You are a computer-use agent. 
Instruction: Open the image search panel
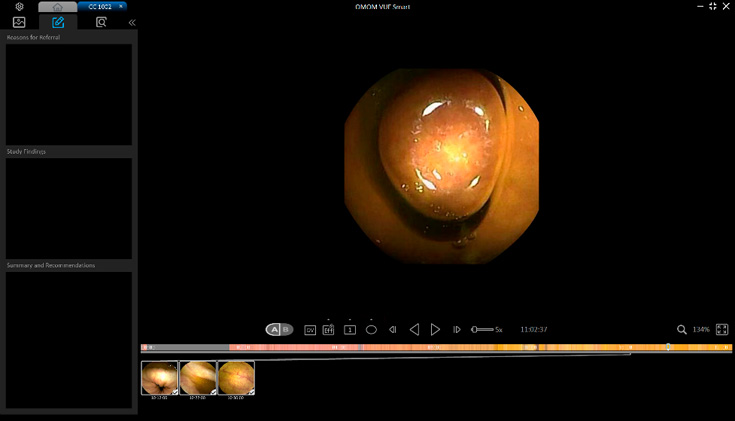click(x=101, y=22)
